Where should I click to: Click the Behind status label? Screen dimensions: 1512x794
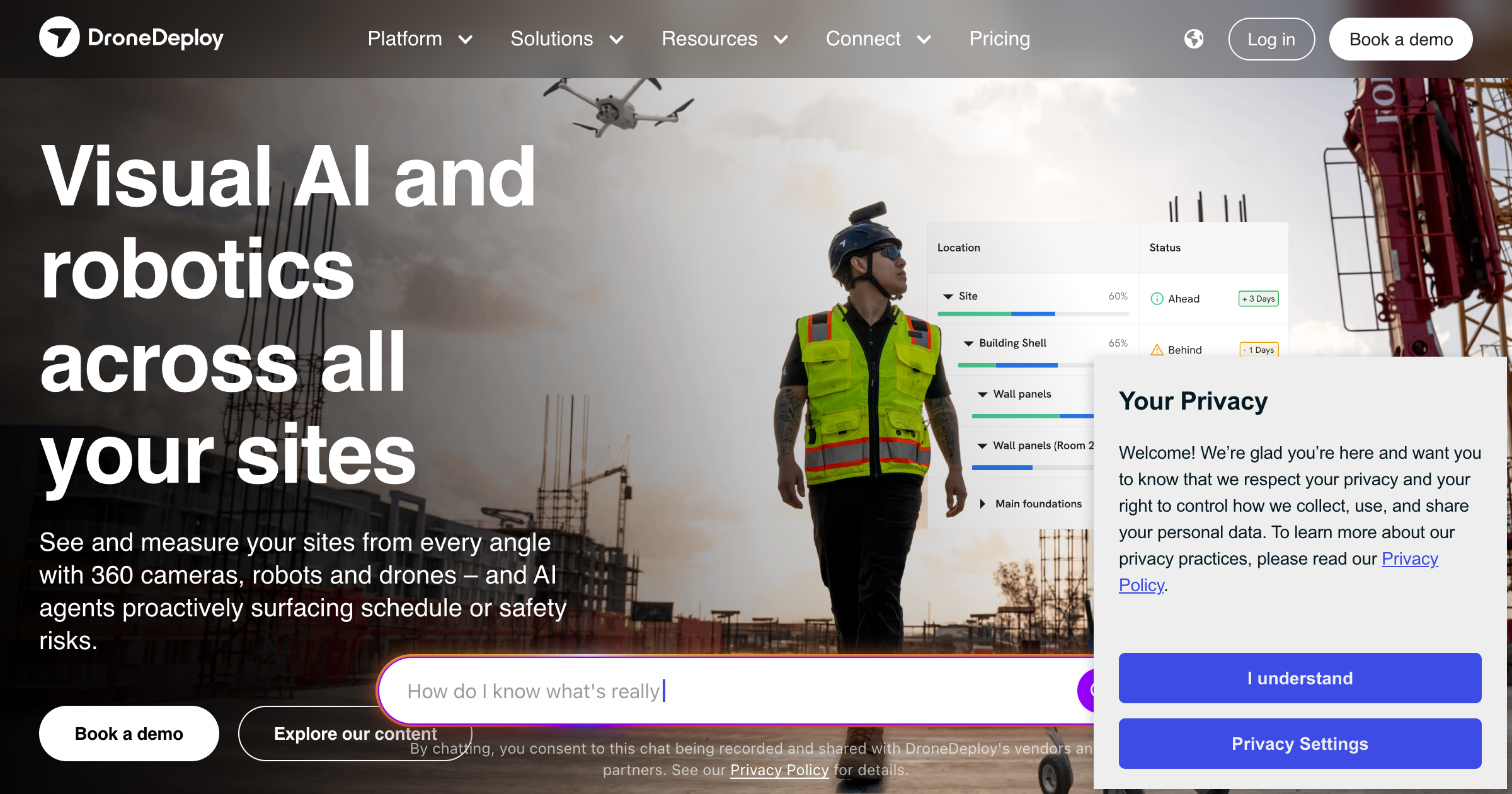1185,350
